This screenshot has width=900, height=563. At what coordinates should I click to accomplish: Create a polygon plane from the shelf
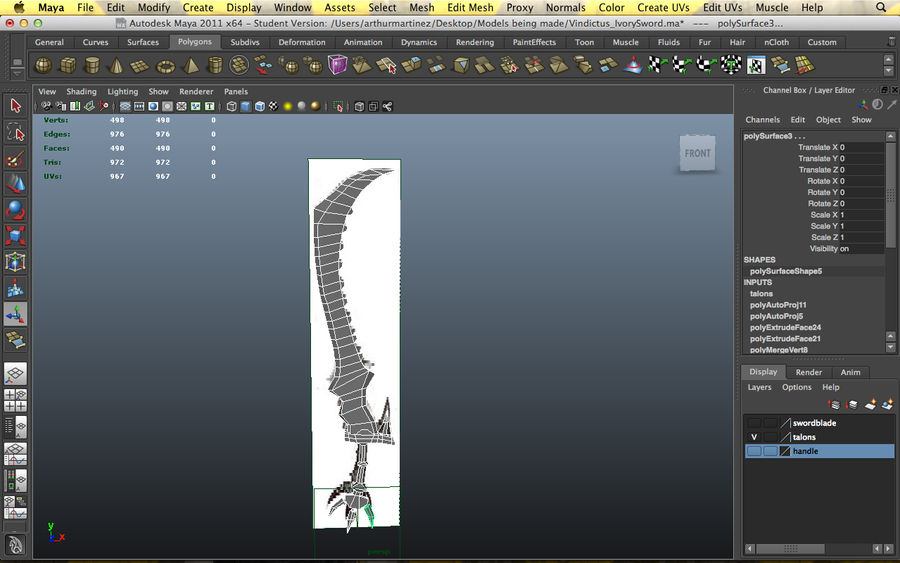140,65
